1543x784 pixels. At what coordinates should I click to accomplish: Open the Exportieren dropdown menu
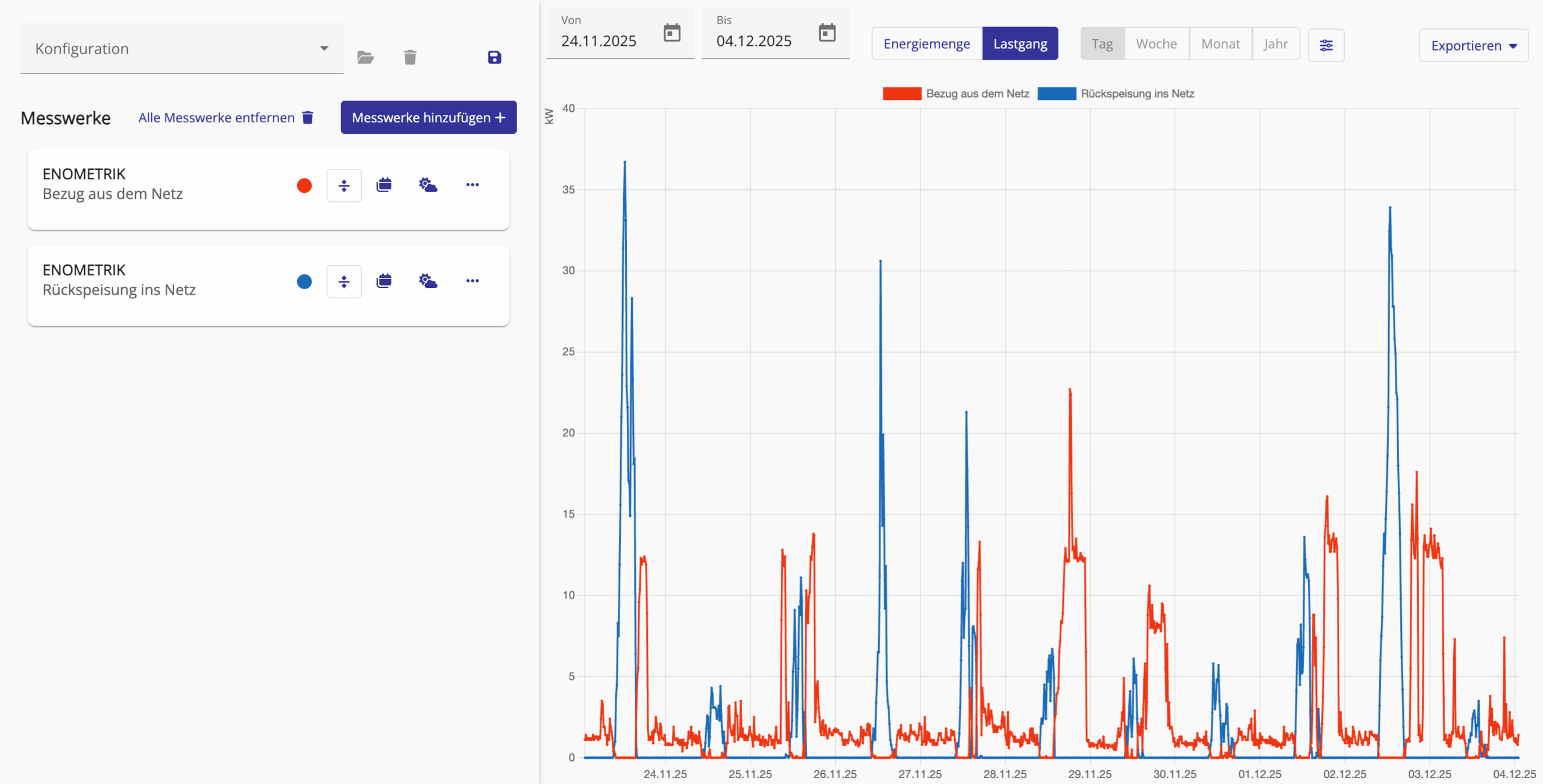[x=1473, y=46]
